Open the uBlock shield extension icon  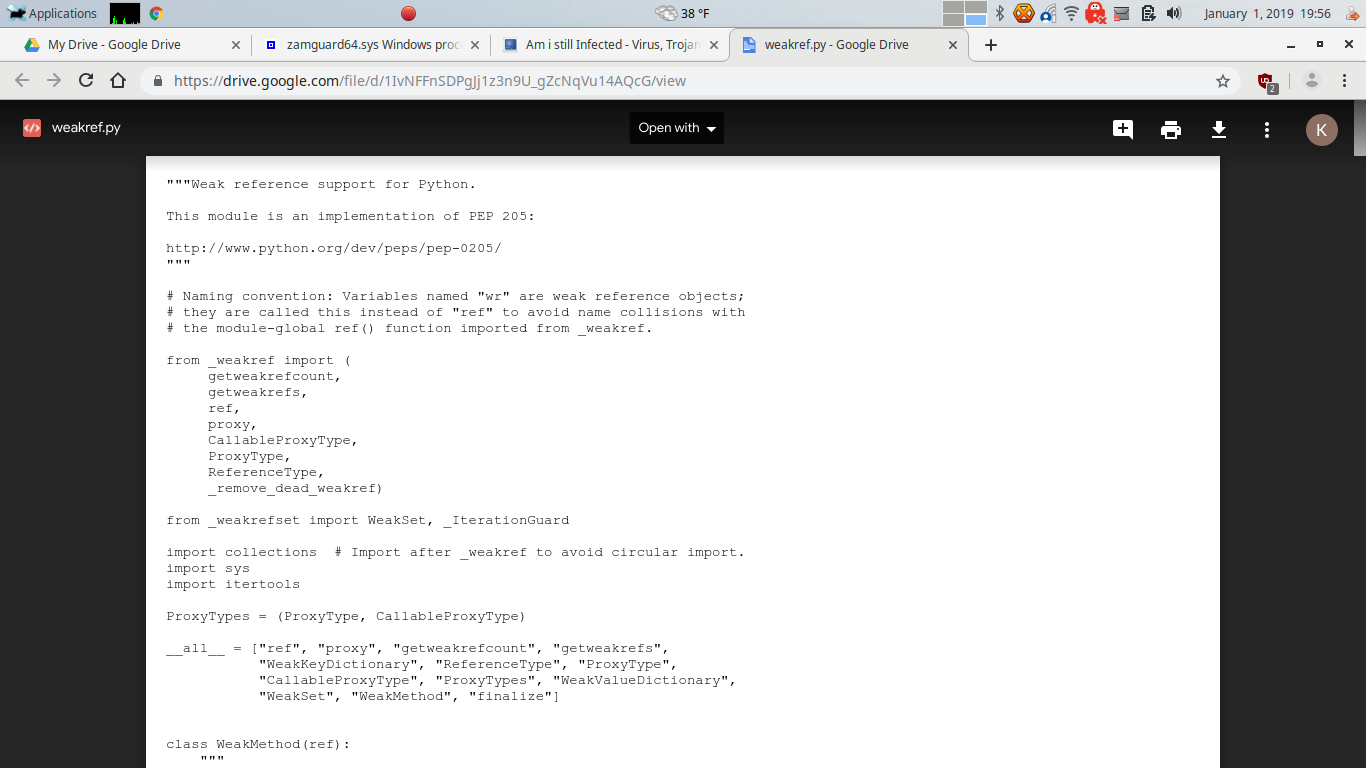click(x=1266, y=82)
